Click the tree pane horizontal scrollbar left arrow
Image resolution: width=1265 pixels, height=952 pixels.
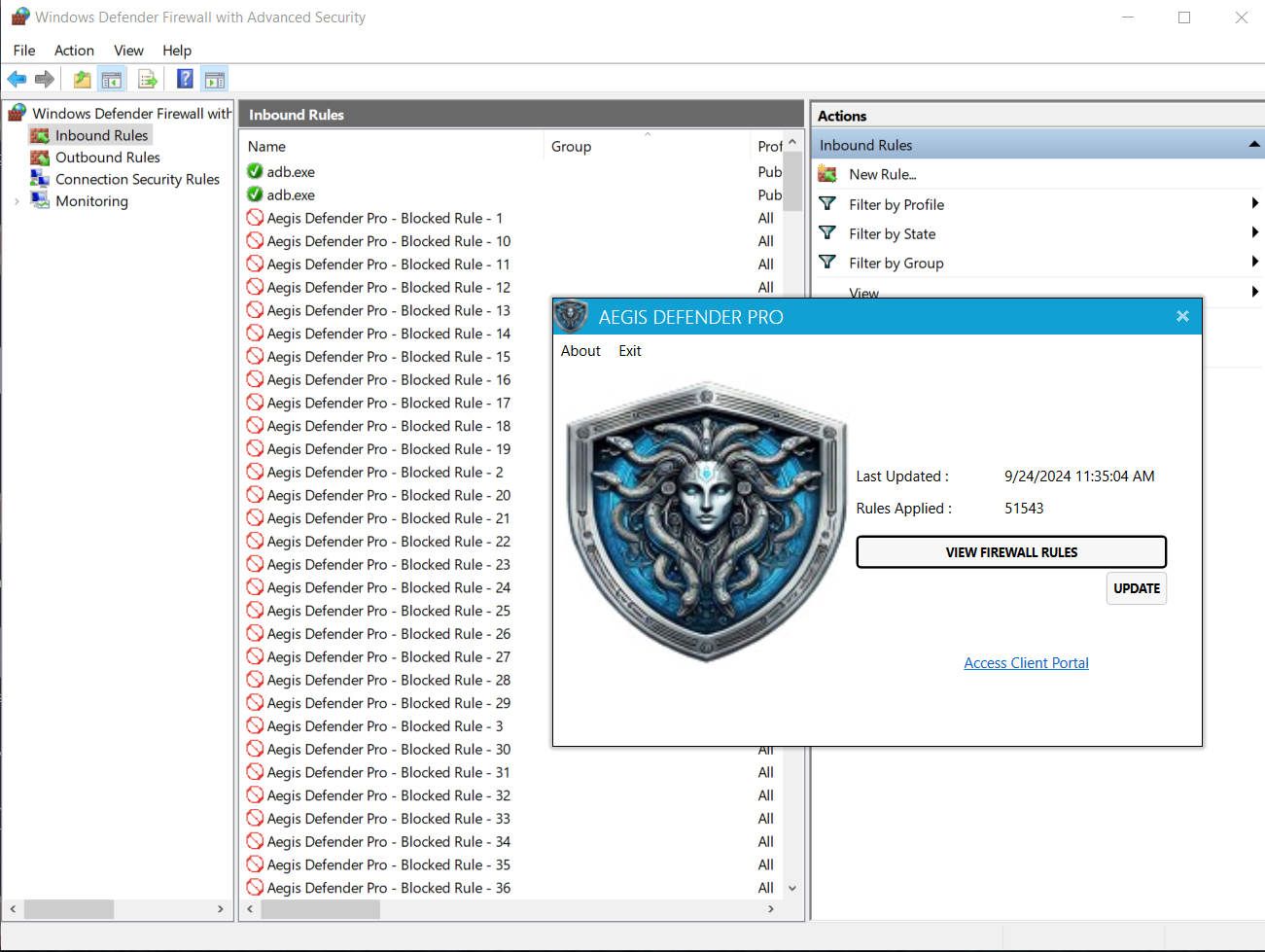13,909
